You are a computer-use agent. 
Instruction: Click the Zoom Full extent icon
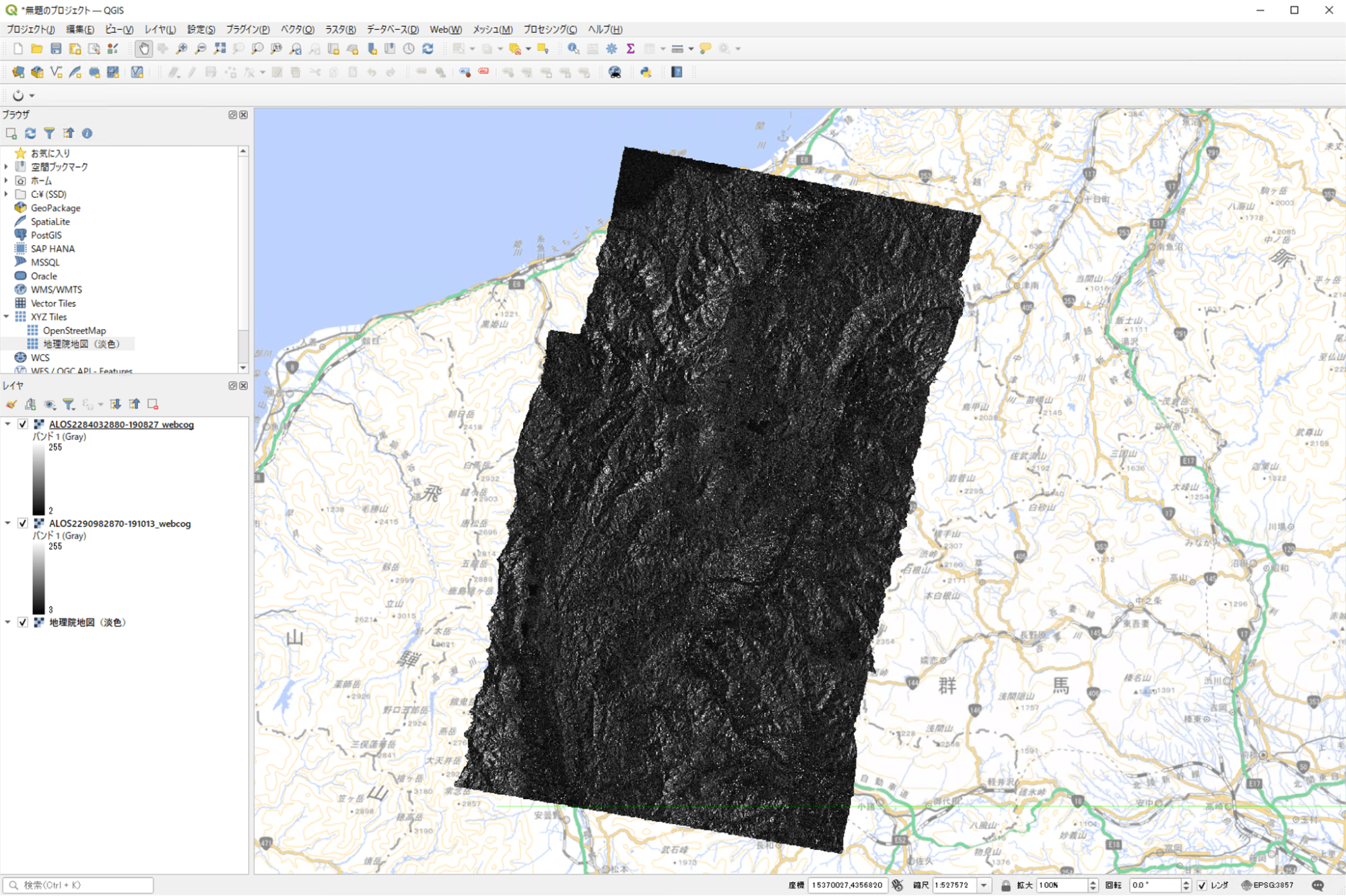pos(220,48)
